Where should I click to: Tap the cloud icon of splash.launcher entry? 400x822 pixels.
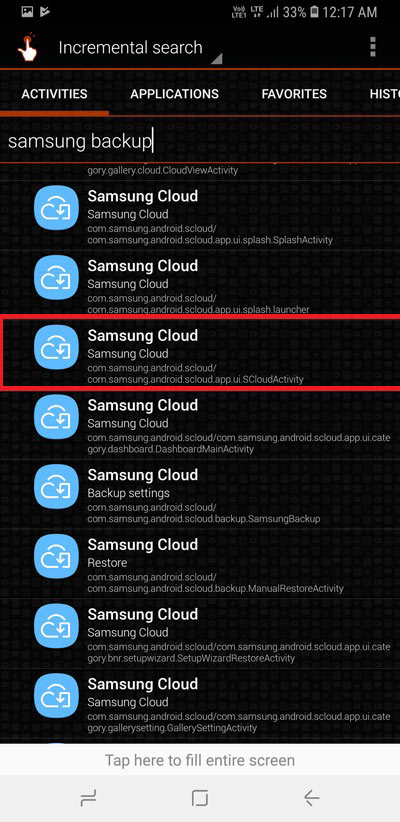(56, 280)
